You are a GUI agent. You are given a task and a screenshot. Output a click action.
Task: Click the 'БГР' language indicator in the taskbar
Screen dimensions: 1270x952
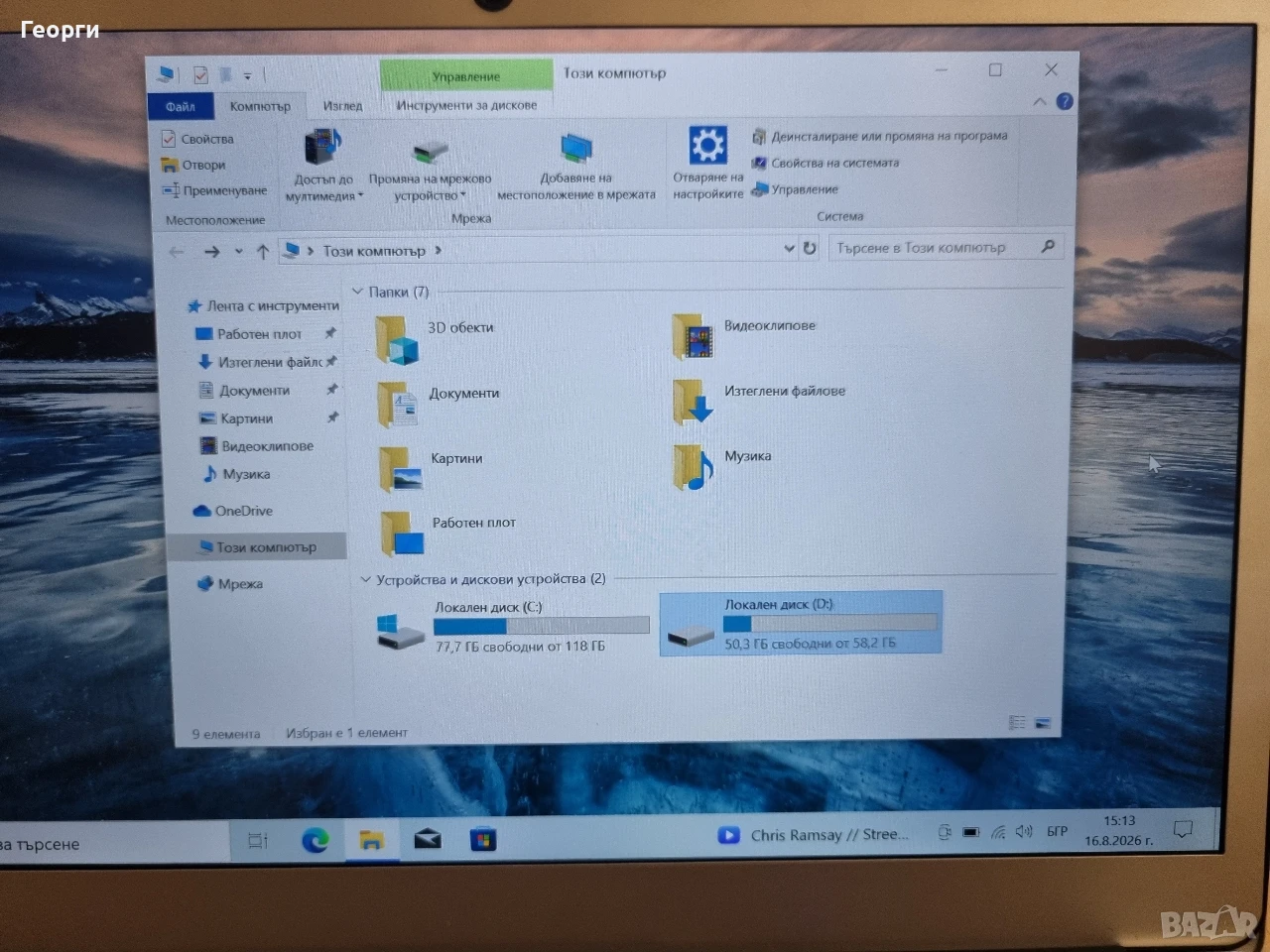[x=1058, y=831]
